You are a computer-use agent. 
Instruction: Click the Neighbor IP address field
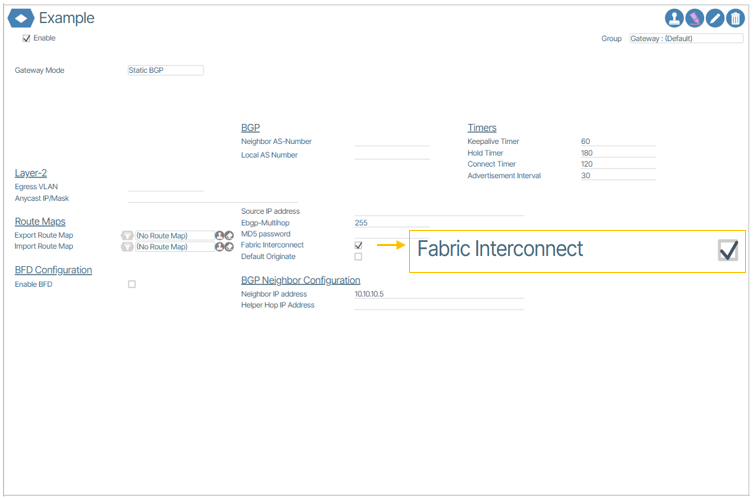438,294
